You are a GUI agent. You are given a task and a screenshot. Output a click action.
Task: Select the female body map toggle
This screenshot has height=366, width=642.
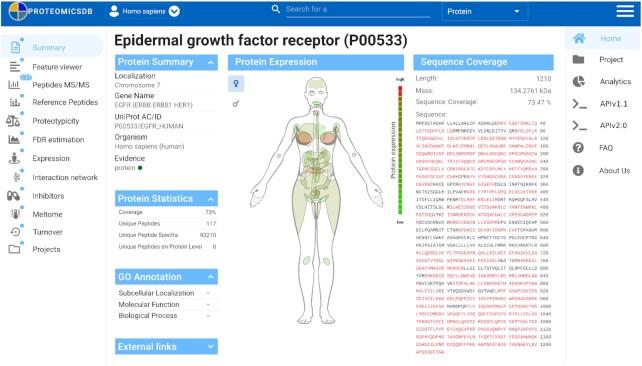[236, 84]
